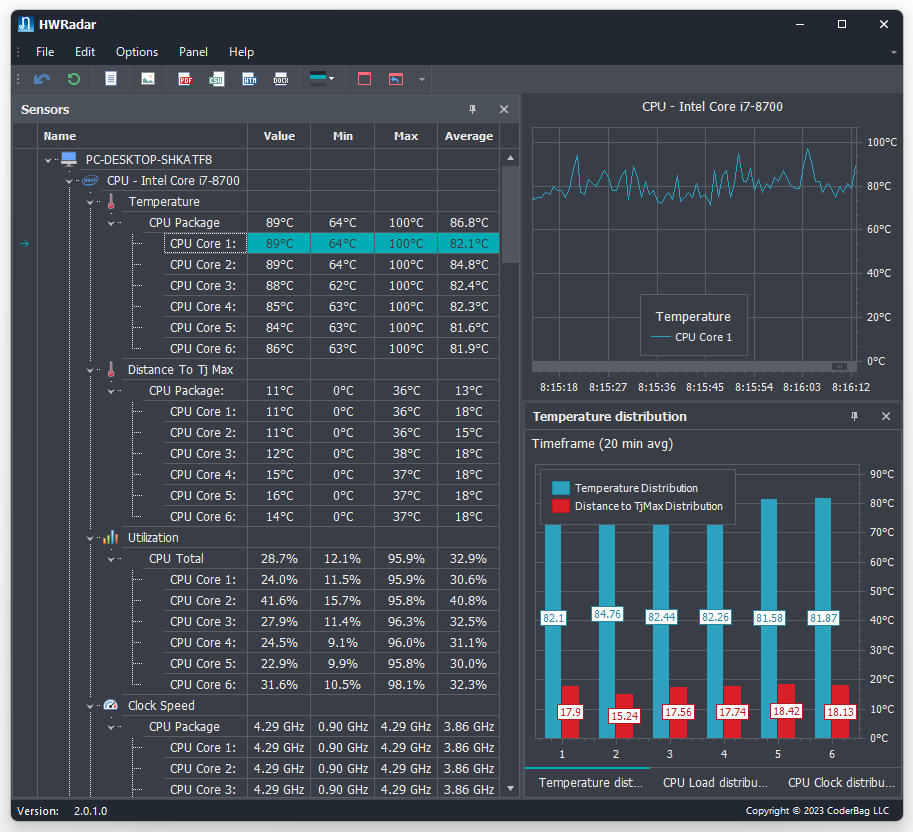The width and height of the screenshot is (913, 832).
Task: Click the bar chart icon beside Utilization
Action: 111,537
